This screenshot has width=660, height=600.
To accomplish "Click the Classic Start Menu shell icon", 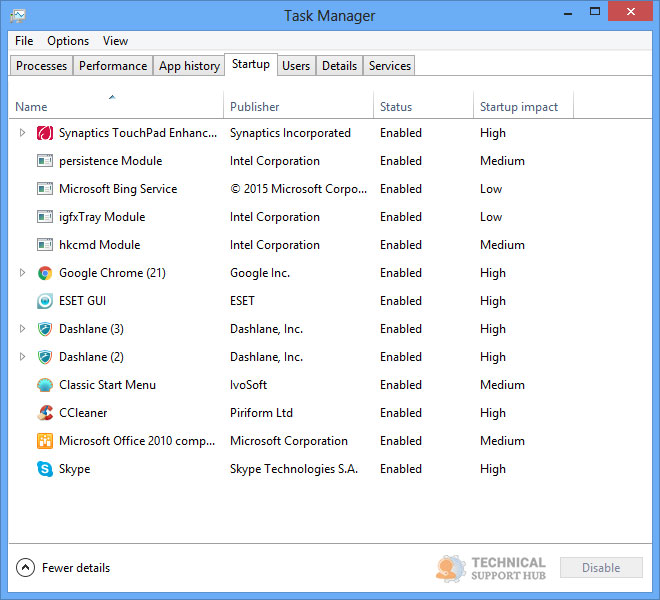I will (45, 385).
